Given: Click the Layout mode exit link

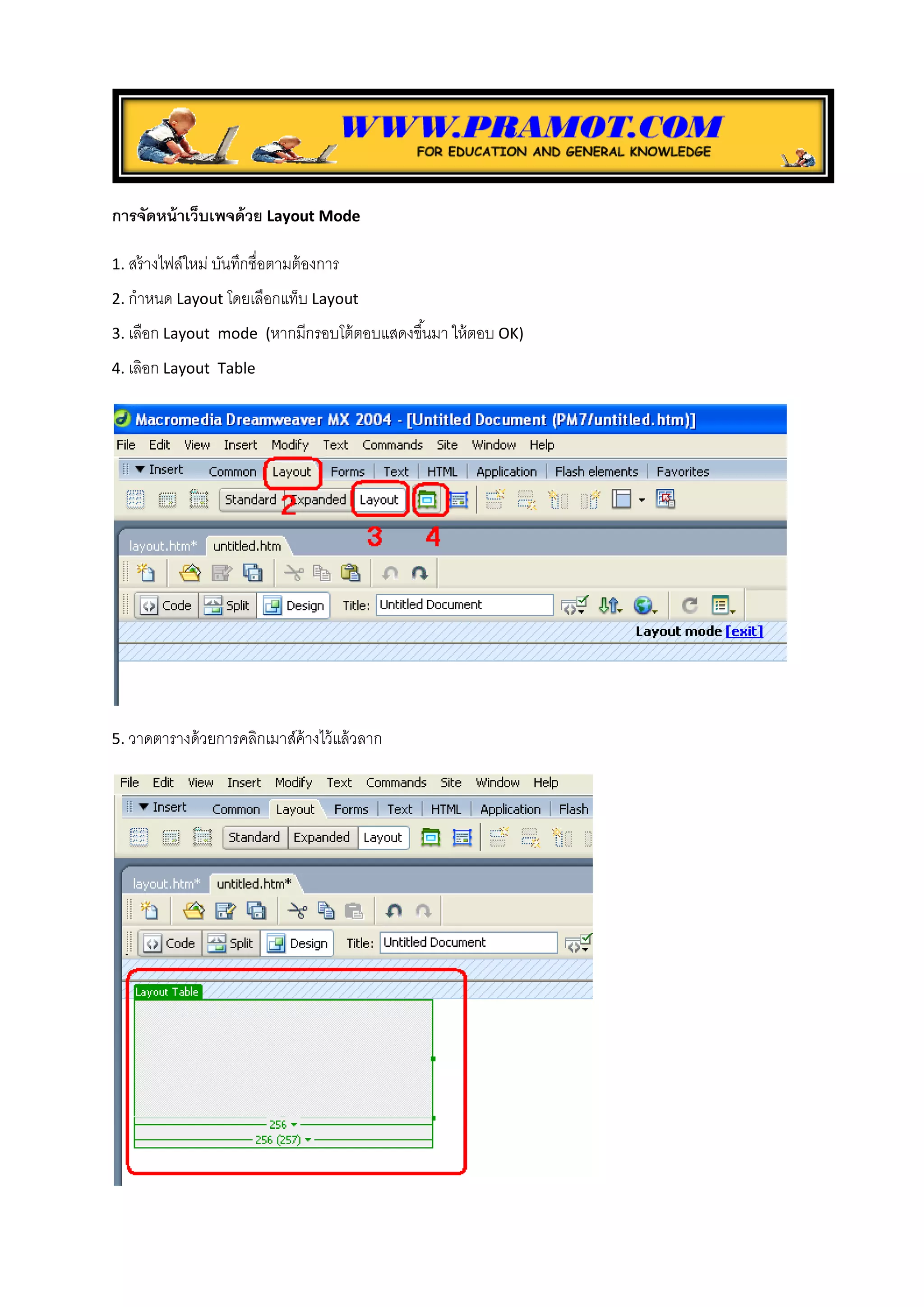Looking at the screenshot, I should 744,631.
